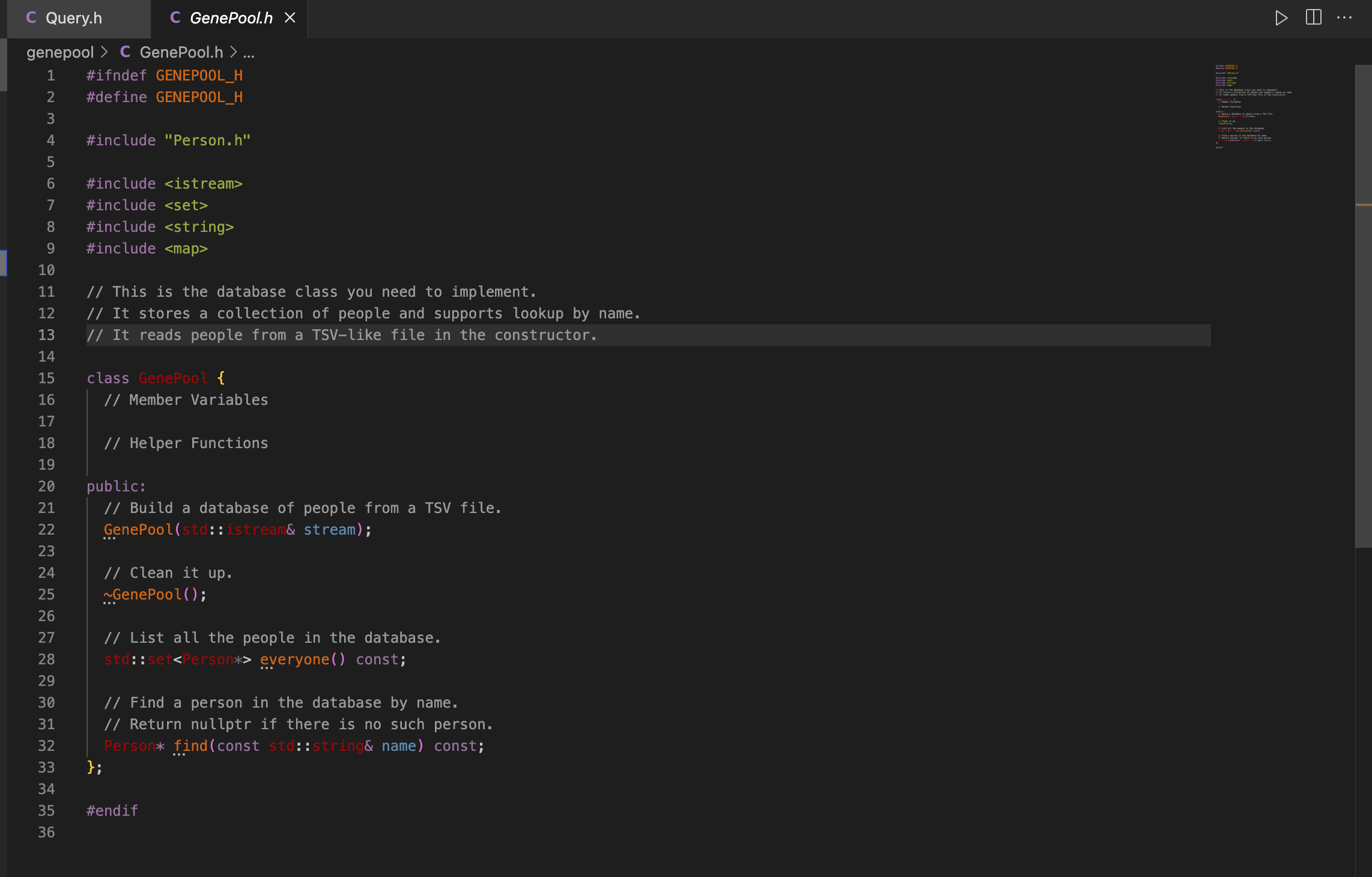Screen dimensions: 1372x877
Task: Click the highlighted comment on line 13
Action: click(341, 335)
